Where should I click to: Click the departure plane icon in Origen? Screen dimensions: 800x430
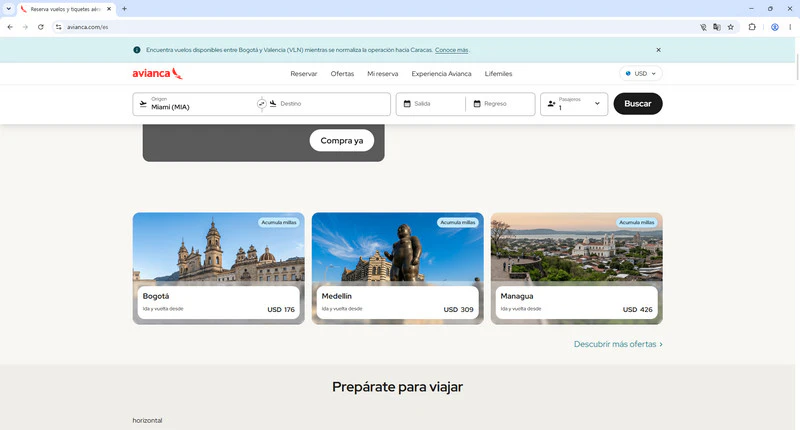(143, 104)
